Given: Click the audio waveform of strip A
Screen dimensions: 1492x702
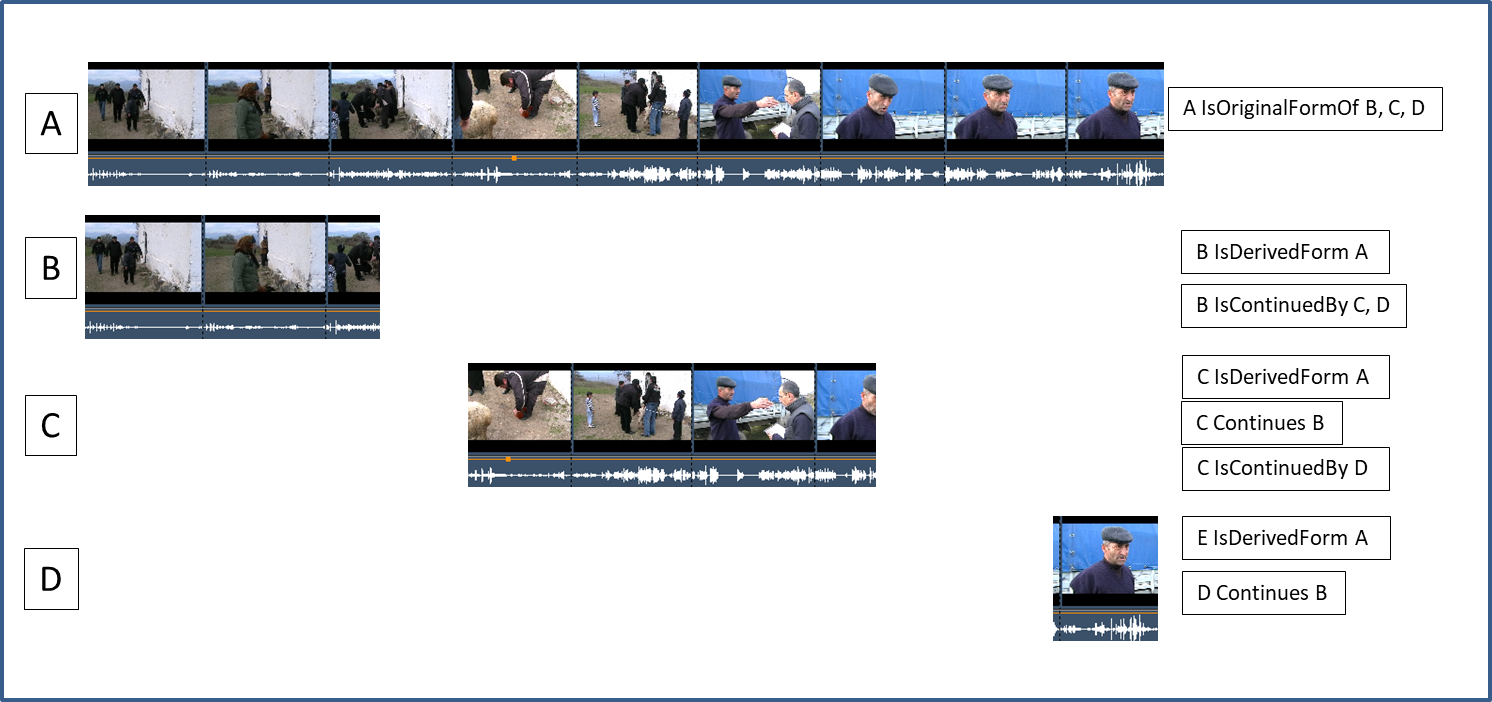Looking at the screenshot, I should click(626, 175).
